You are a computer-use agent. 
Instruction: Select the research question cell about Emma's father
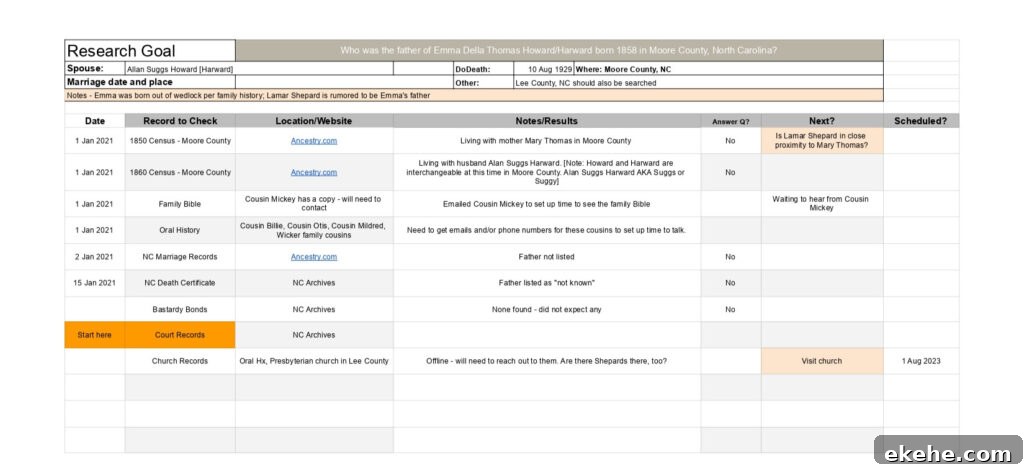pyautogui.click(x=559, y=51)
